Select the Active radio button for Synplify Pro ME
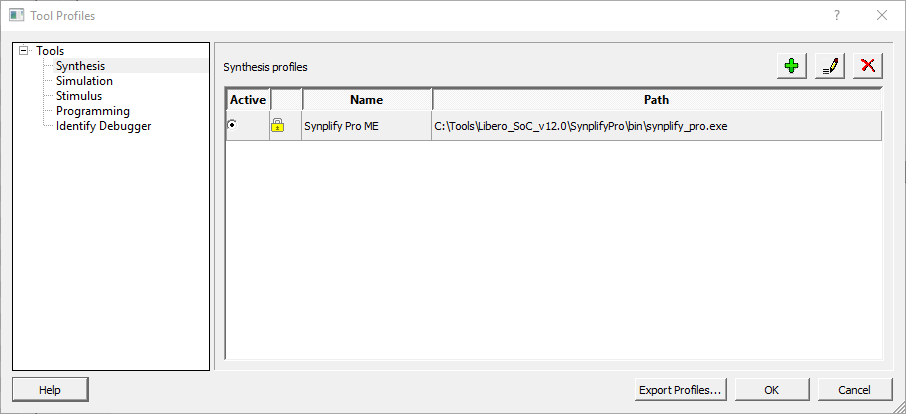Image resolution: width=906 pixels, height=414 pixels. pos(232,125)
